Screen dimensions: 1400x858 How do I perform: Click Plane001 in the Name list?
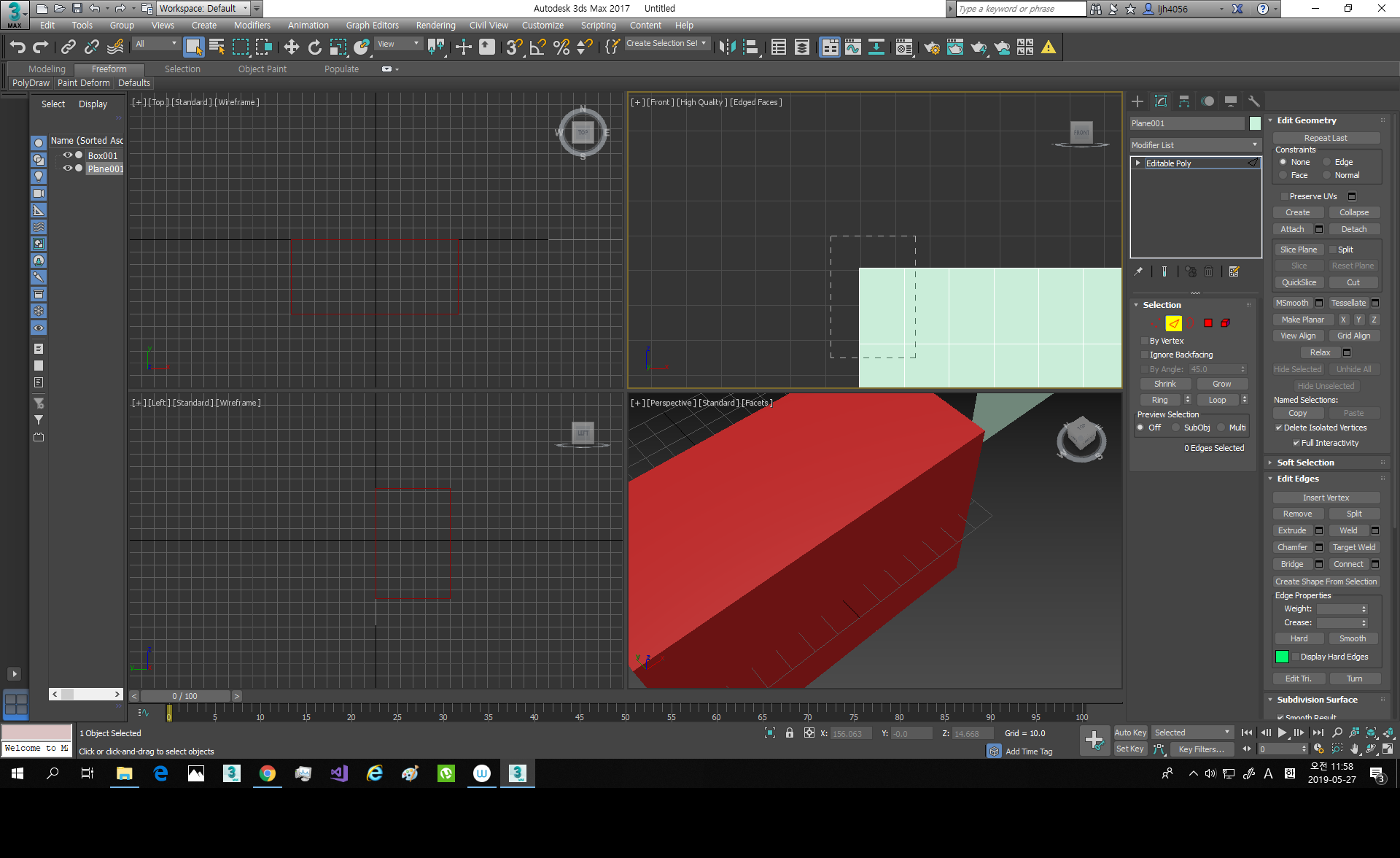tap(106, 168)
